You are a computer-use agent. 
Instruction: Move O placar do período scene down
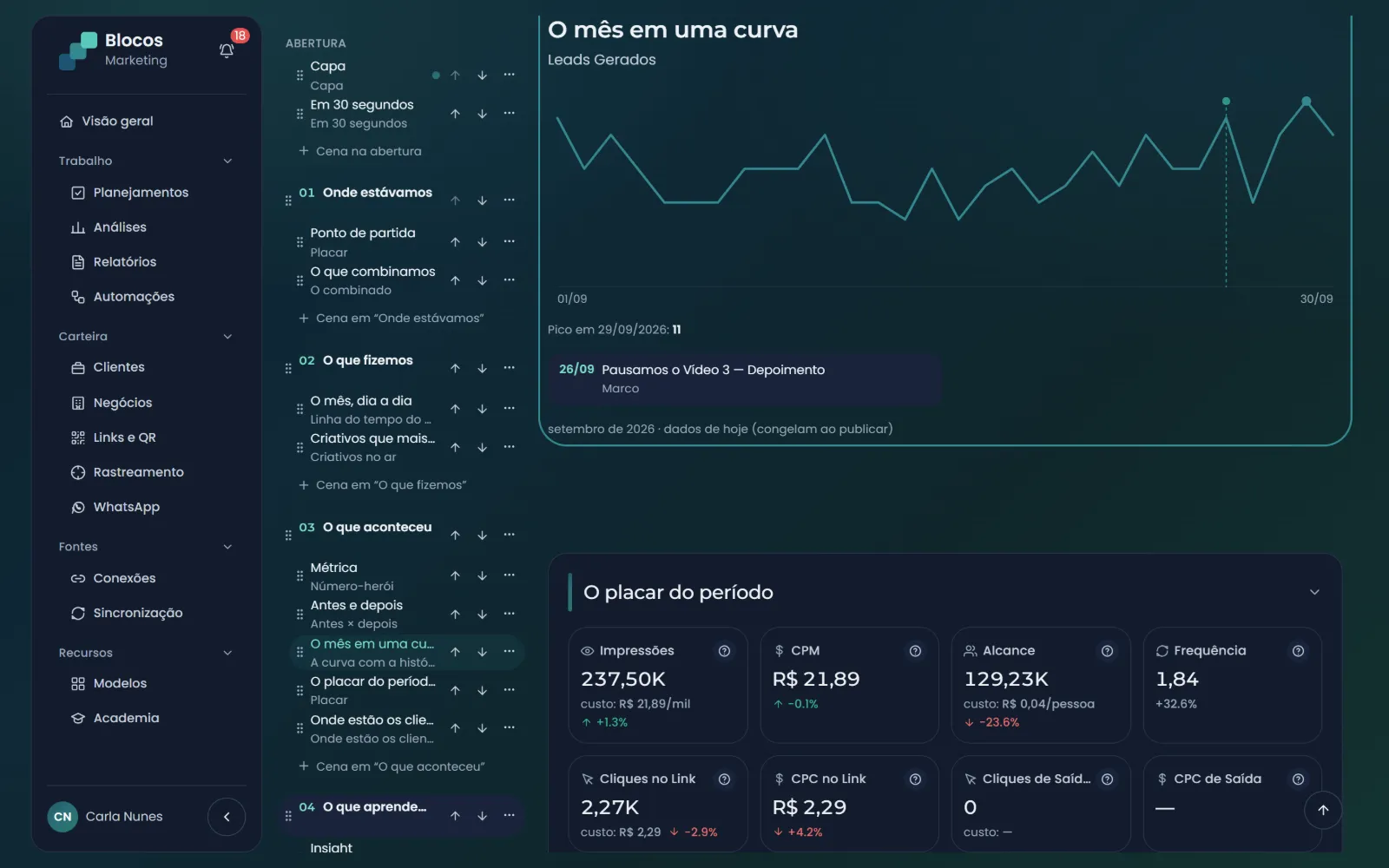click(482, 690)
